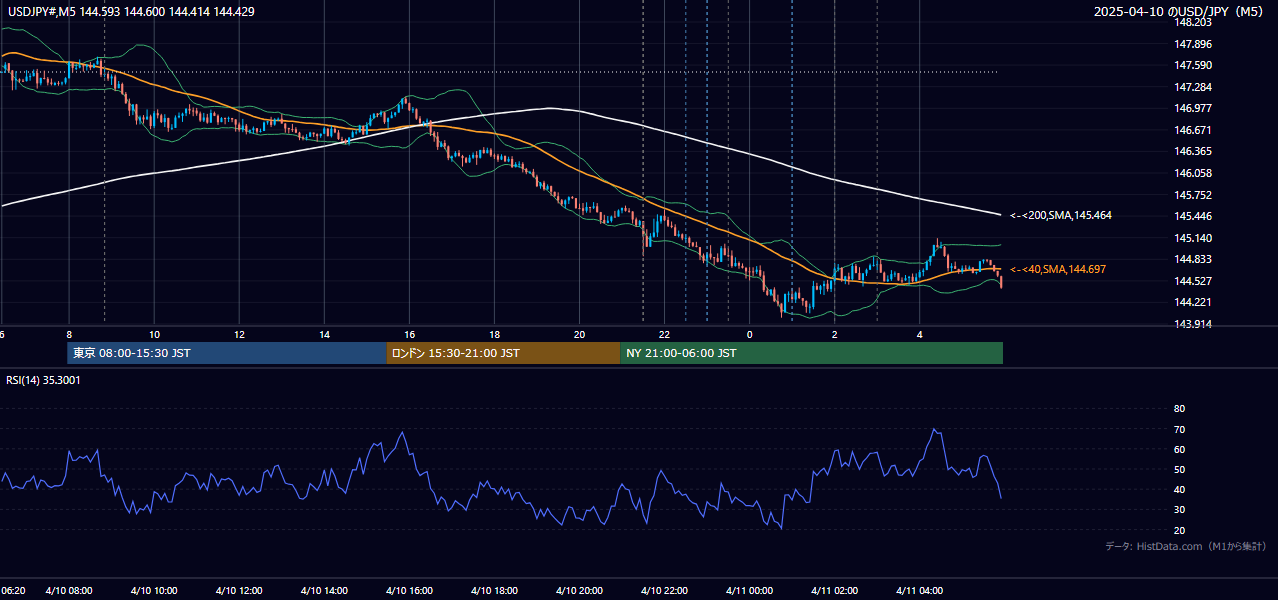The image size is (1278, 600).
Task: Select the NY 21:00-06:00 JST session bar
Action: 811,353
